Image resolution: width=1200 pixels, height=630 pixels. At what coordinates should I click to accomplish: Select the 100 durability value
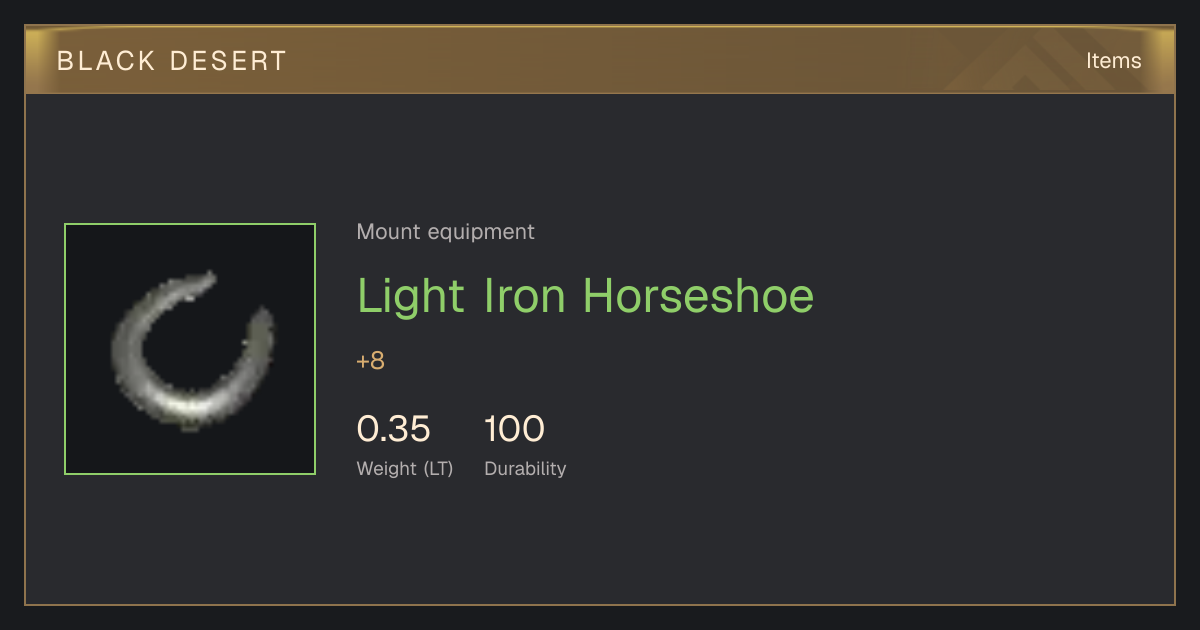click(x=514, y=429)
